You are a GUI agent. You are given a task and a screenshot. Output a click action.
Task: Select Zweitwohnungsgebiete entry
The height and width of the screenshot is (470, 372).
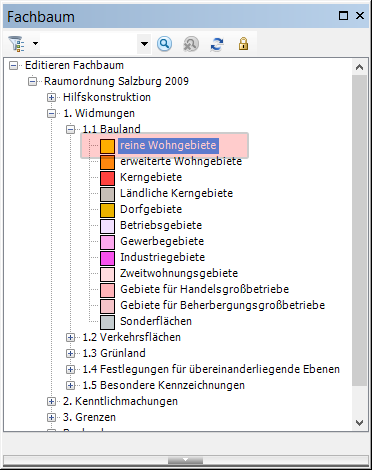click(x=179, y=273)
